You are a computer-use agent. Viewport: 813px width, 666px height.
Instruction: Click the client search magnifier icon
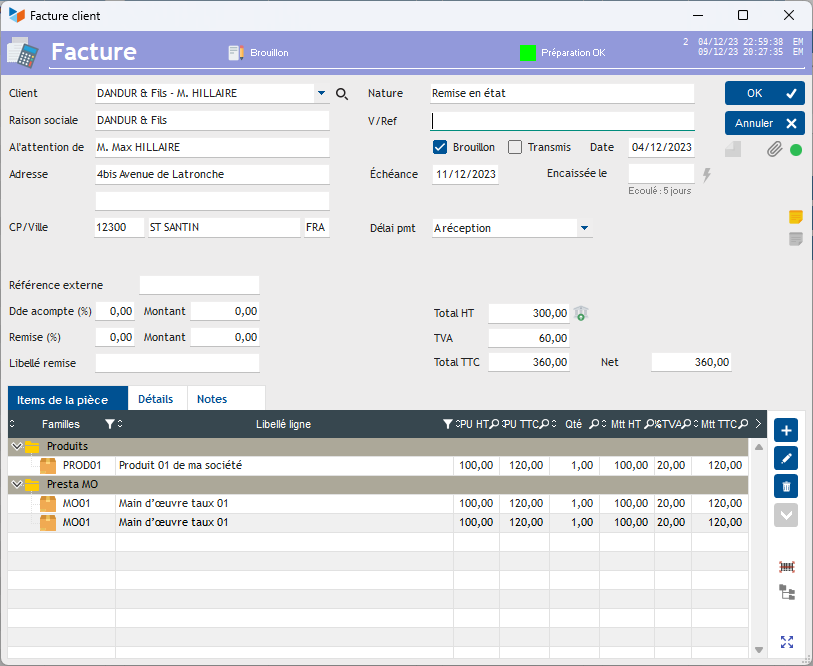[342, 94]
